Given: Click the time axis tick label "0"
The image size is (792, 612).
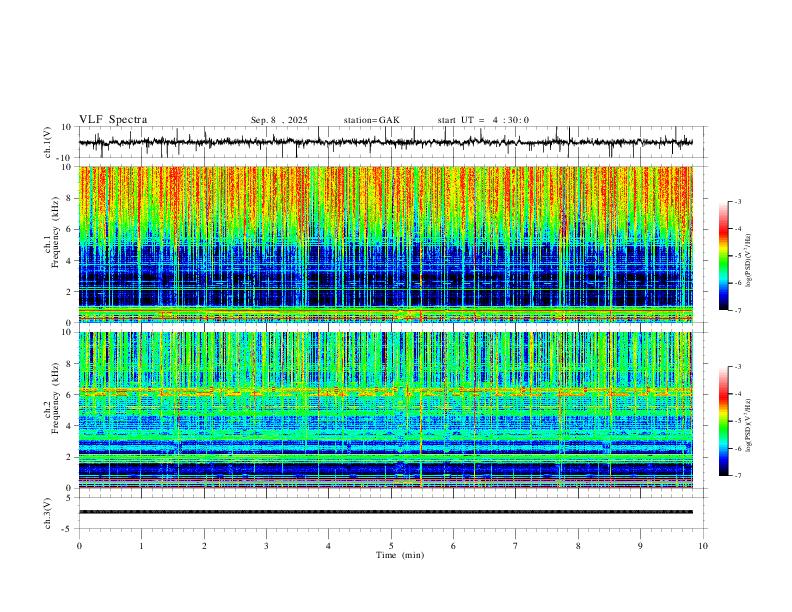Looking at the screenshot, I should 79,546.
